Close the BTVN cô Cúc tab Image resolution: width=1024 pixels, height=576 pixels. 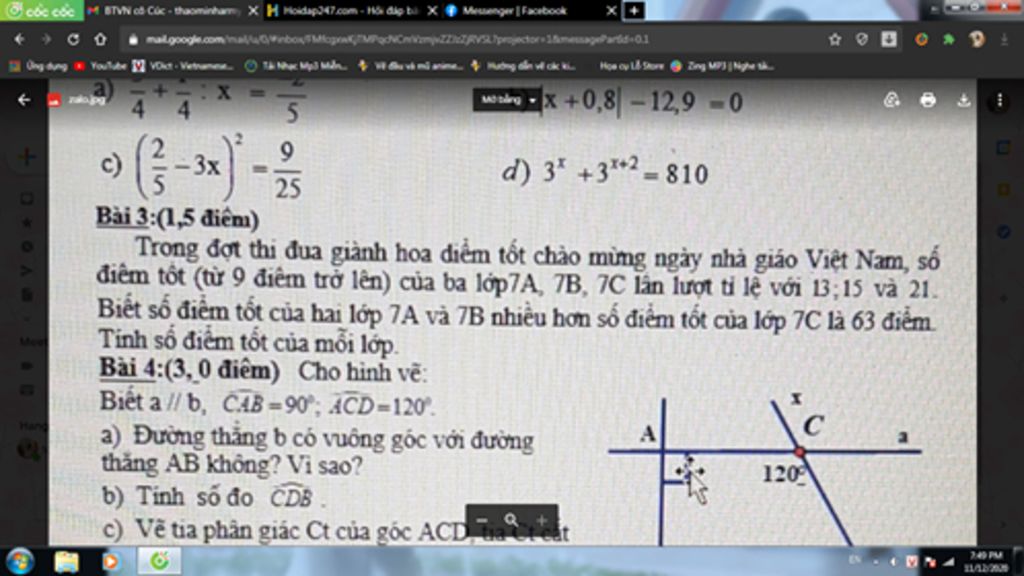[x=253, y=10]
